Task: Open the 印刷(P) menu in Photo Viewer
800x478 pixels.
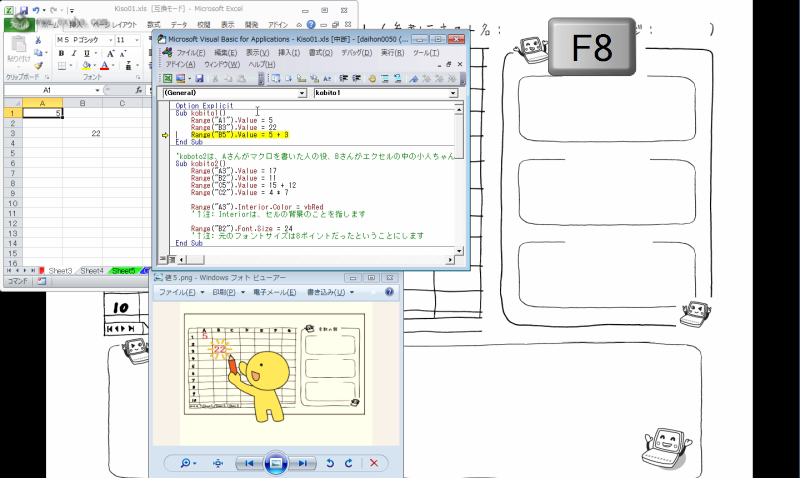Action: (x=223, y=292)
